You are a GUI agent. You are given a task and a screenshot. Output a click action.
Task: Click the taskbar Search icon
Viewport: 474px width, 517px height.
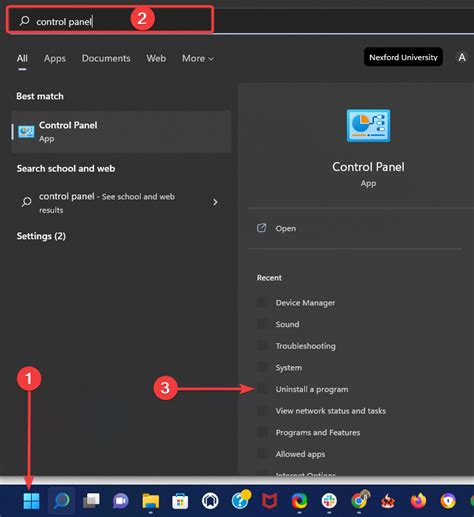click(x=62, y=501)
